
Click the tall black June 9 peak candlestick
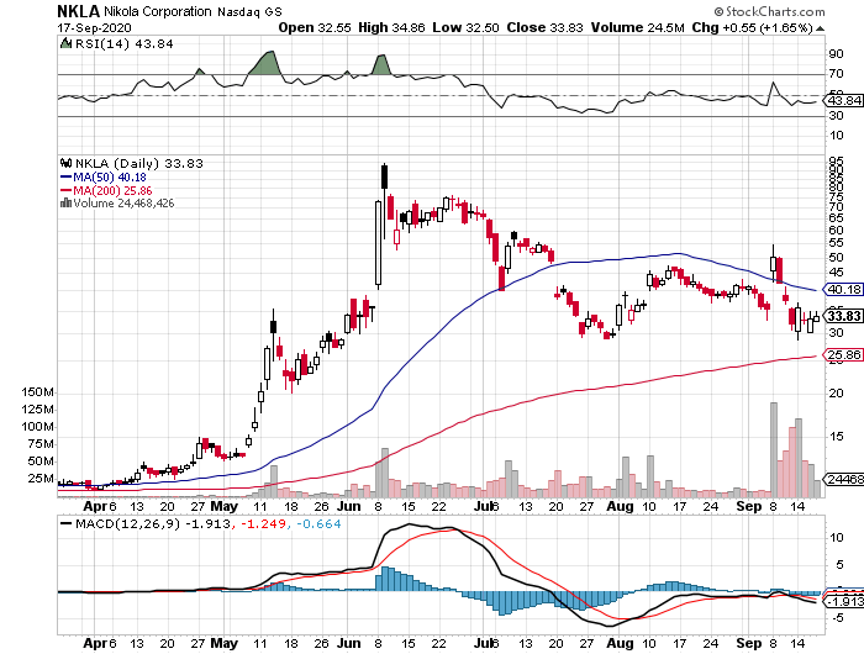point(385,177)
